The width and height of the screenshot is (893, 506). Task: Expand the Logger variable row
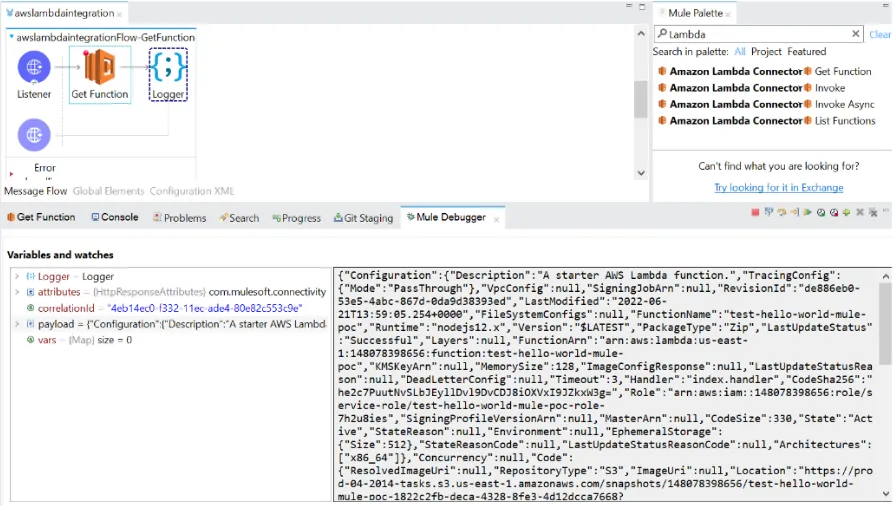pyautogui.click(x=17, y=276)
